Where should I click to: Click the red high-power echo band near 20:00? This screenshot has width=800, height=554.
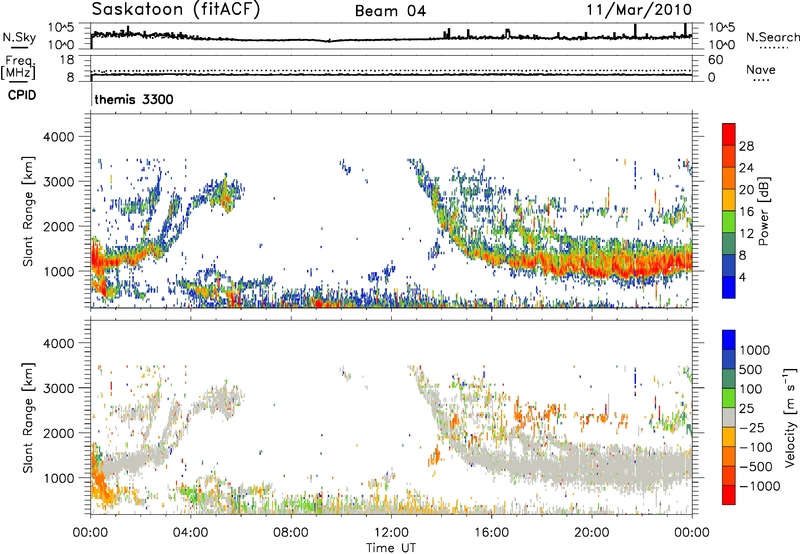pos(592,265)
